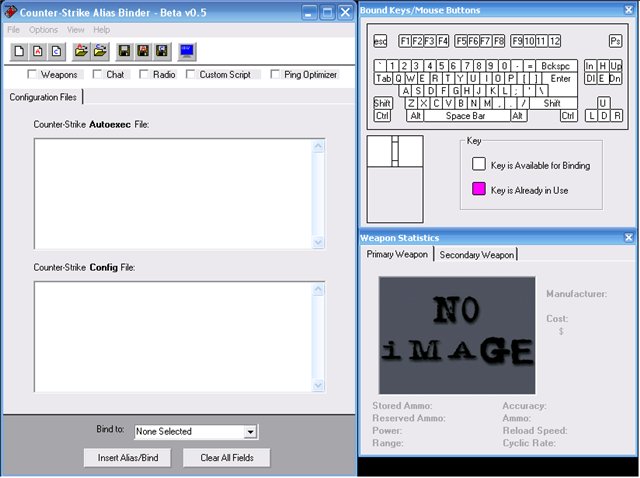Click the Counter-Strike Alias Binder title bar icon

[11, 11]
